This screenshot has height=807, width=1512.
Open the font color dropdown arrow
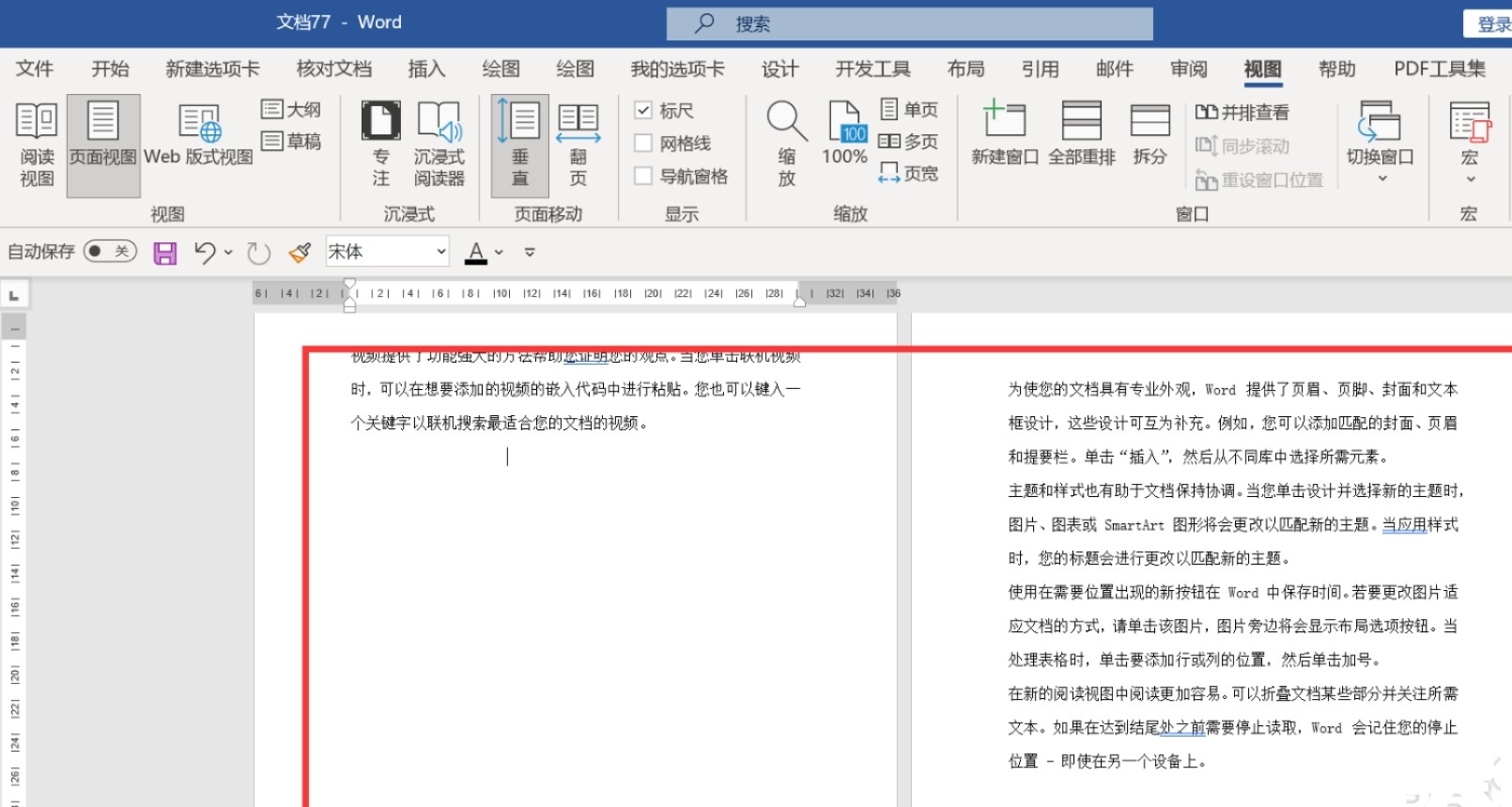[499, 252]
